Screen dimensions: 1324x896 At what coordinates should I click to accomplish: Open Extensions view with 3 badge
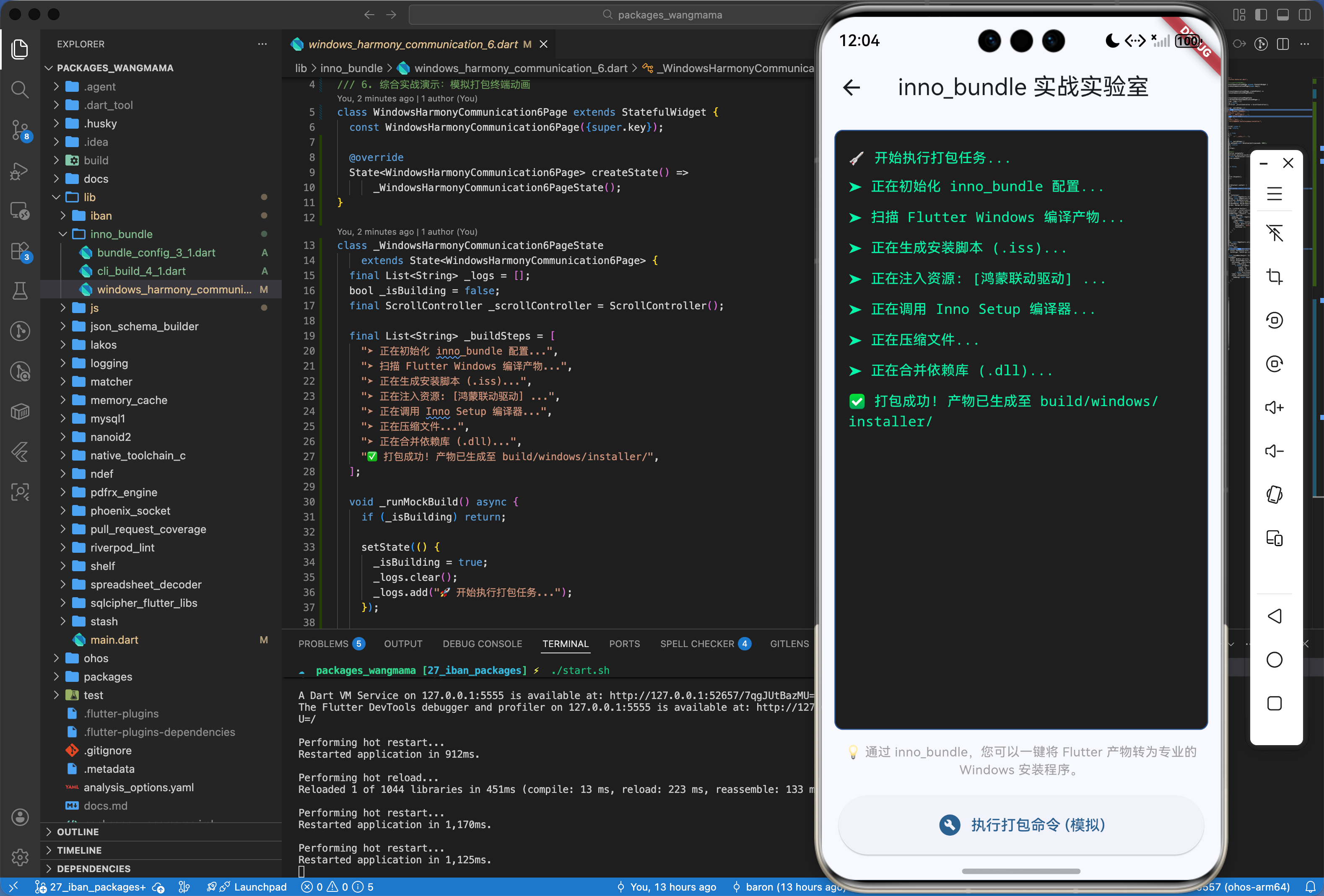pyautogui.click(x=20, y=251)
